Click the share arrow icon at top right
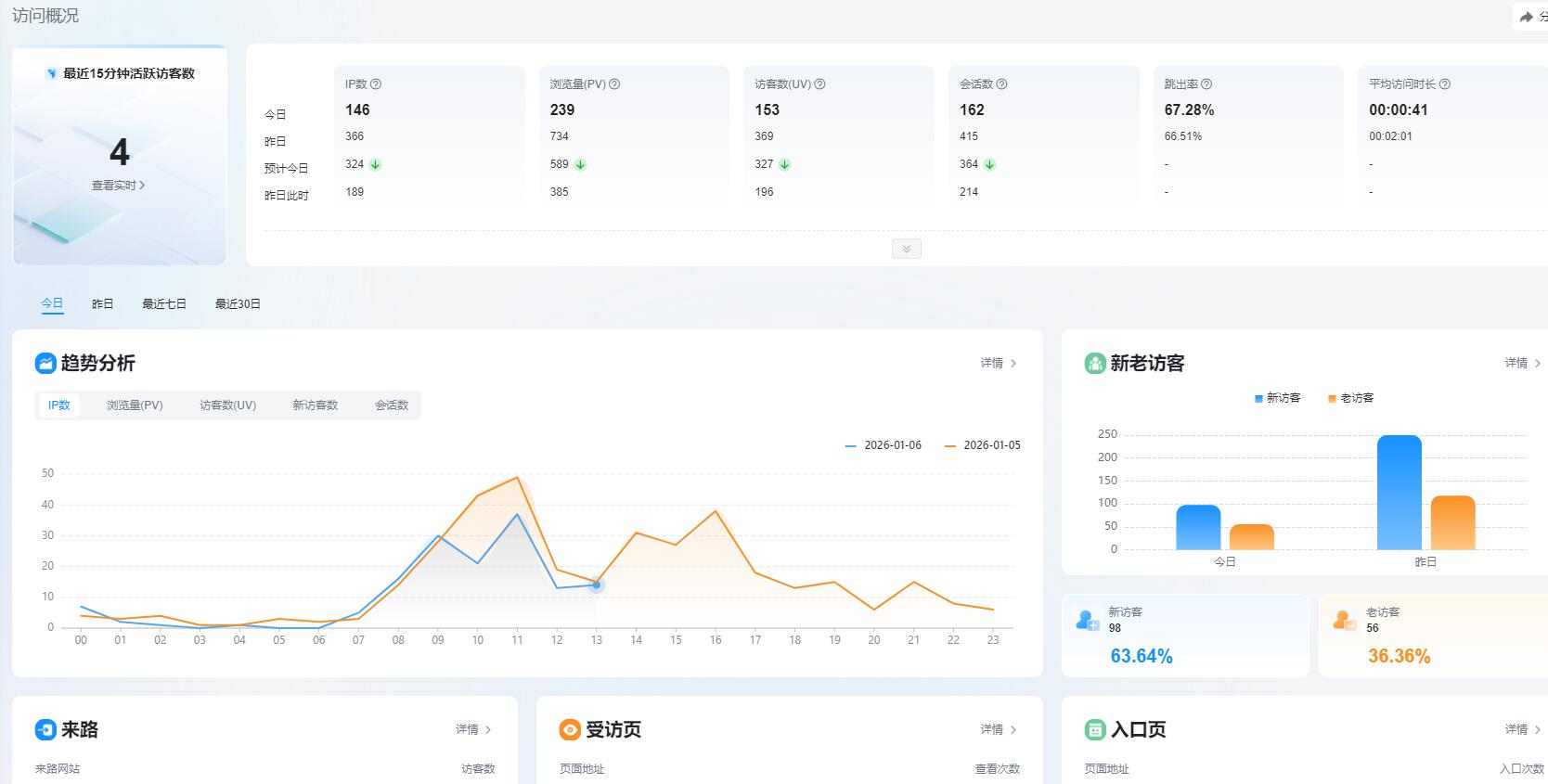The width and height of the screenshot is (1548, 784). [x=1527, y=17]
